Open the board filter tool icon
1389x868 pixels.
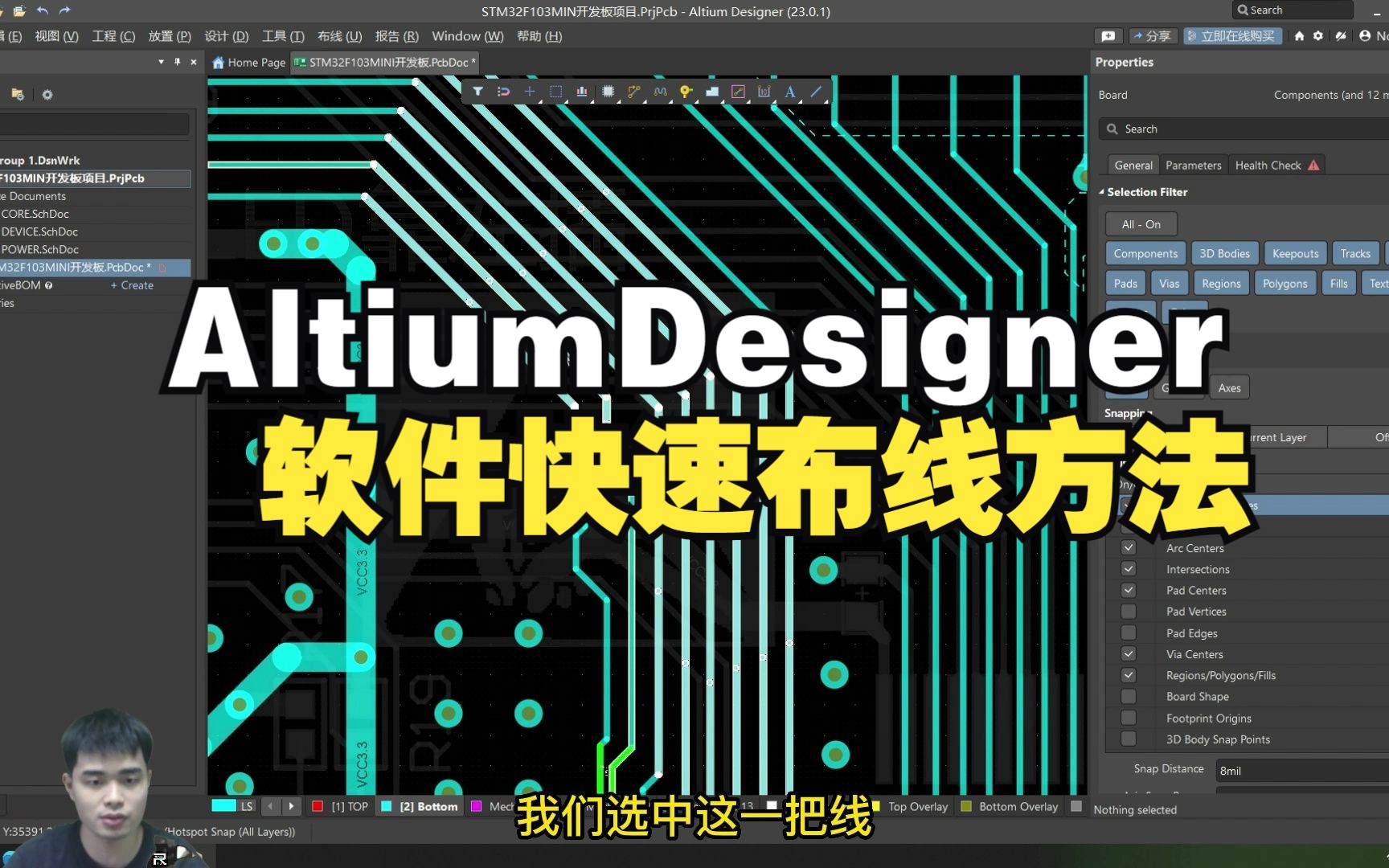pyautogui.click(x=478, y=91)
